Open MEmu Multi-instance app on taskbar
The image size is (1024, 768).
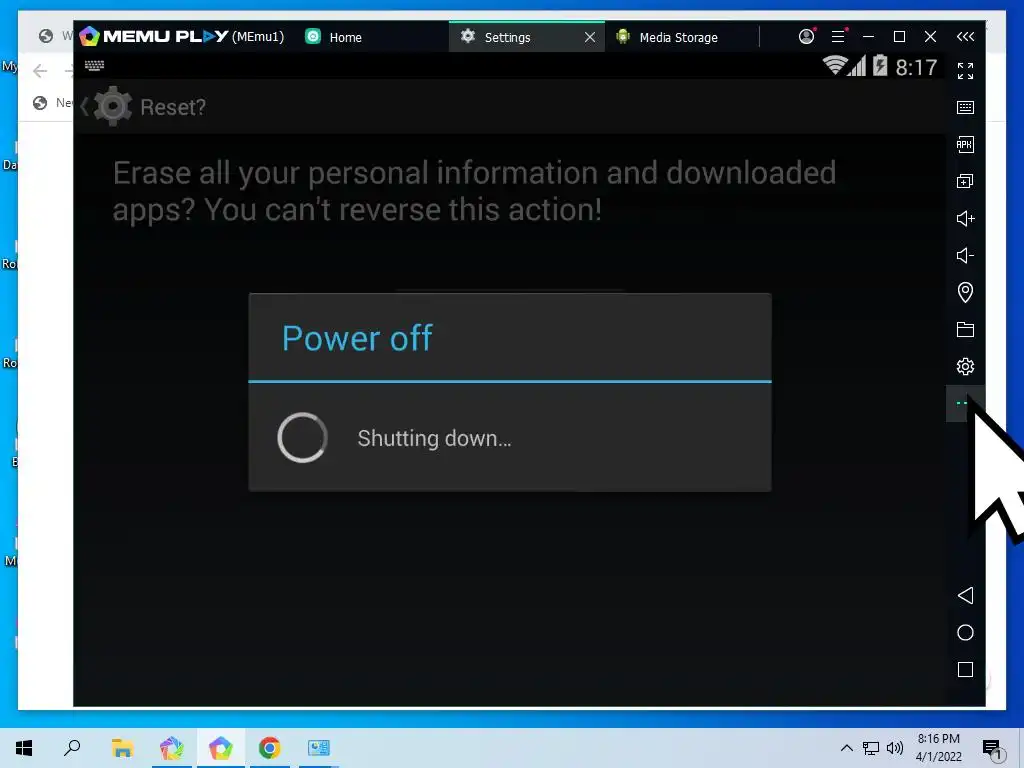[x=172, y=748]
